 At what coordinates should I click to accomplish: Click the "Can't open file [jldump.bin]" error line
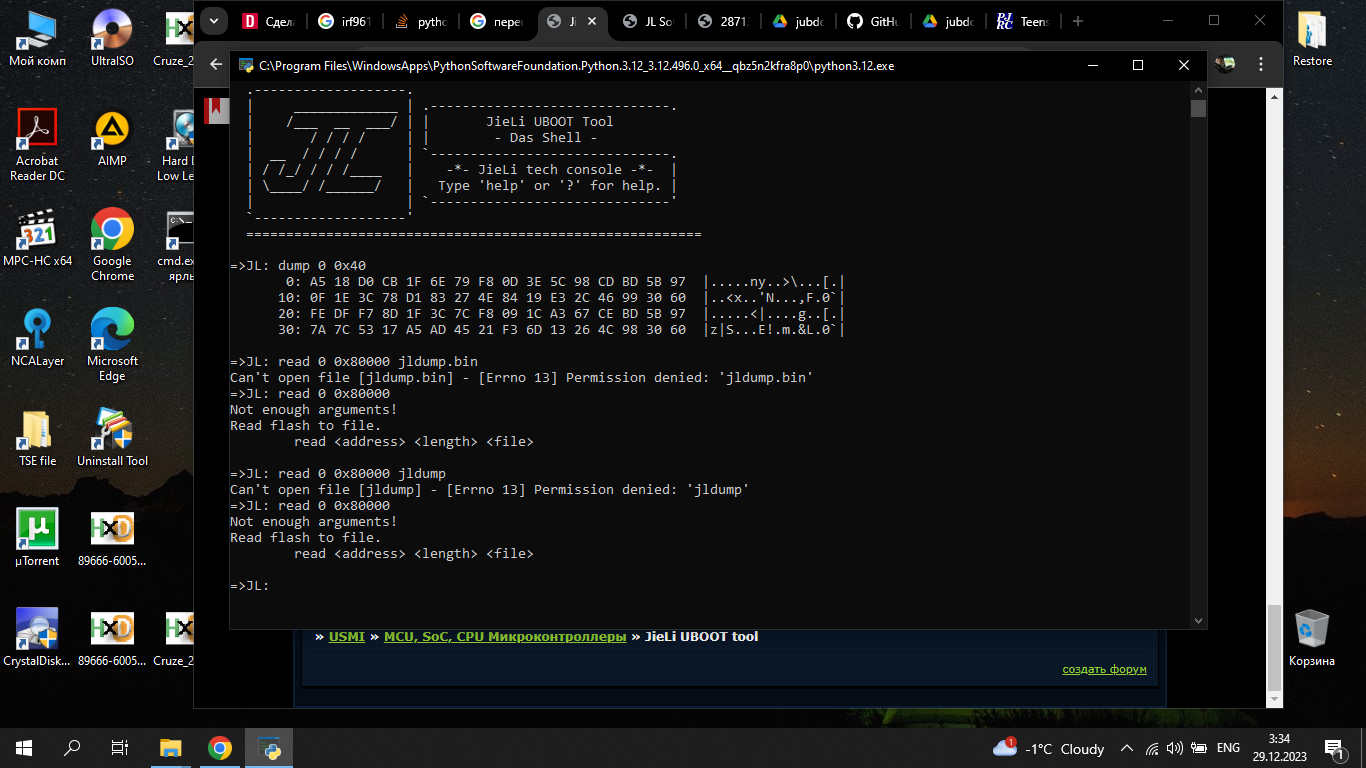[522, 377]
